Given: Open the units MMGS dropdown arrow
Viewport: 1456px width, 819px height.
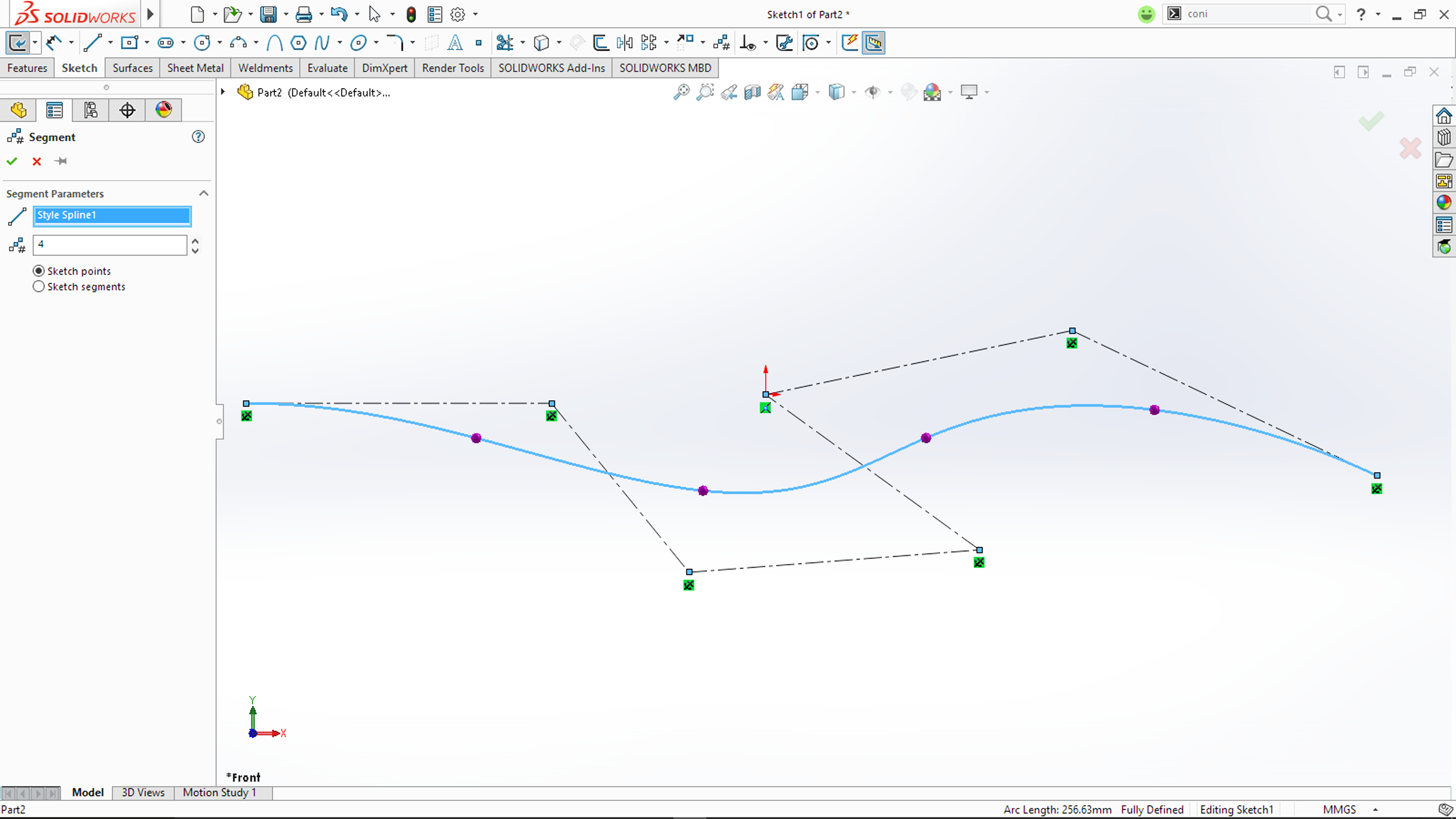Looking at the screenshot, I should (x=1375, y=809).
